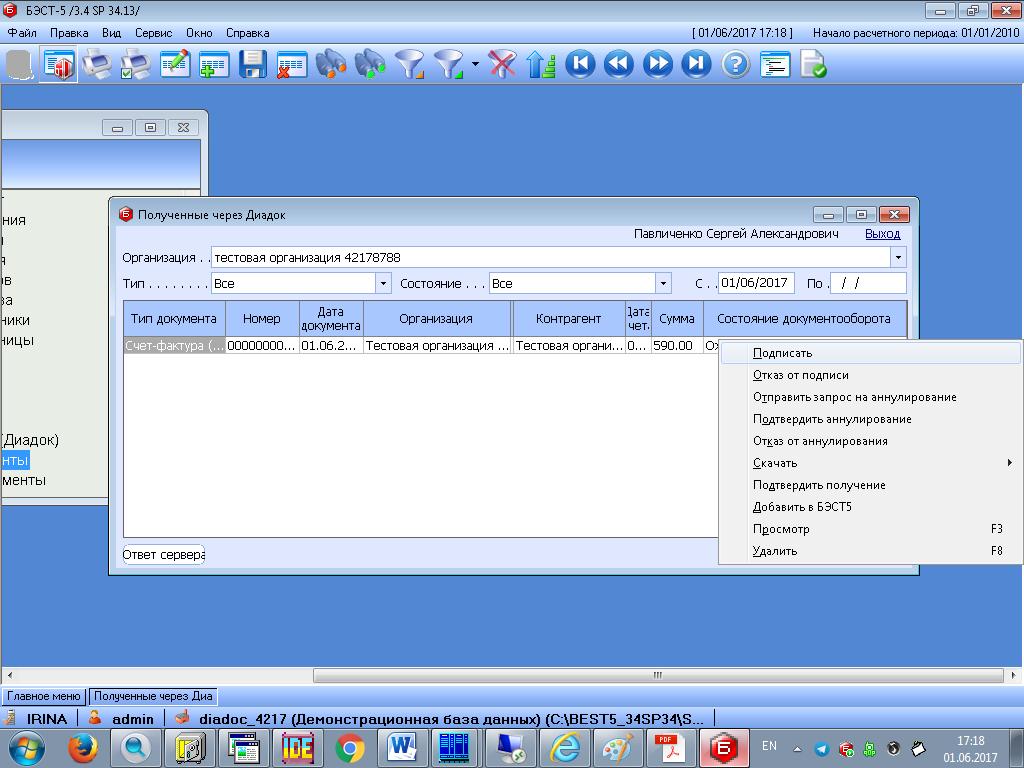1024x768 pixels.
Task: Open the Организация dropdown list
Action: point(899,257)
